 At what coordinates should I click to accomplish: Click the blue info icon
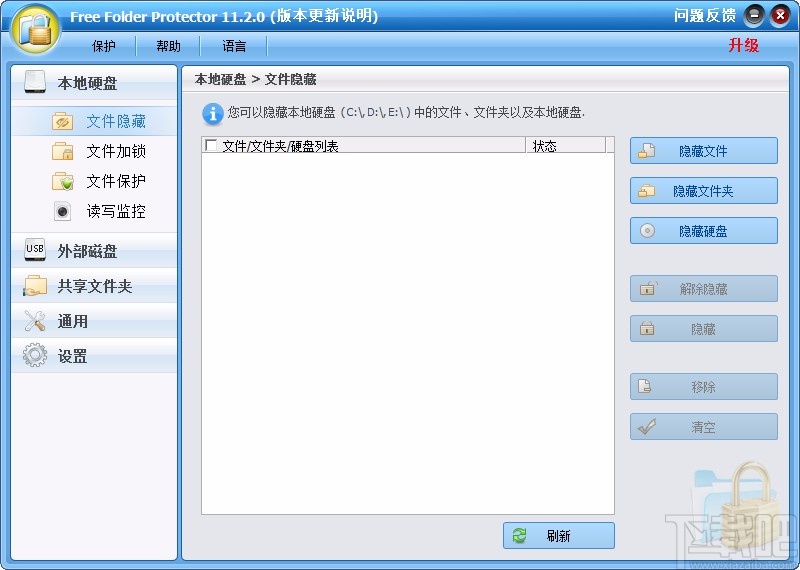click(213, 113)
